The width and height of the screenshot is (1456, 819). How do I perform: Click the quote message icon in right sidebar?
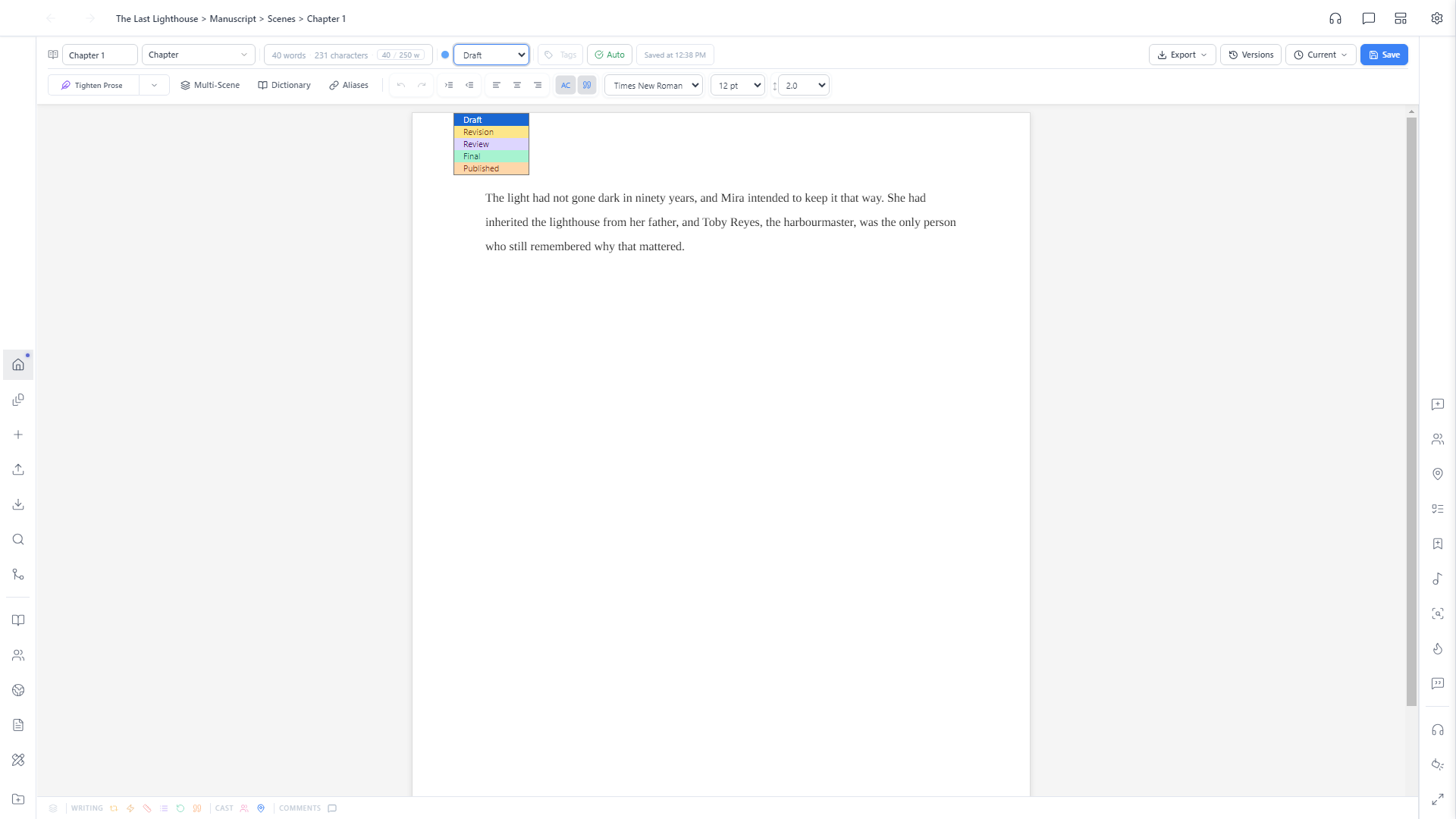pos(1438,683)
